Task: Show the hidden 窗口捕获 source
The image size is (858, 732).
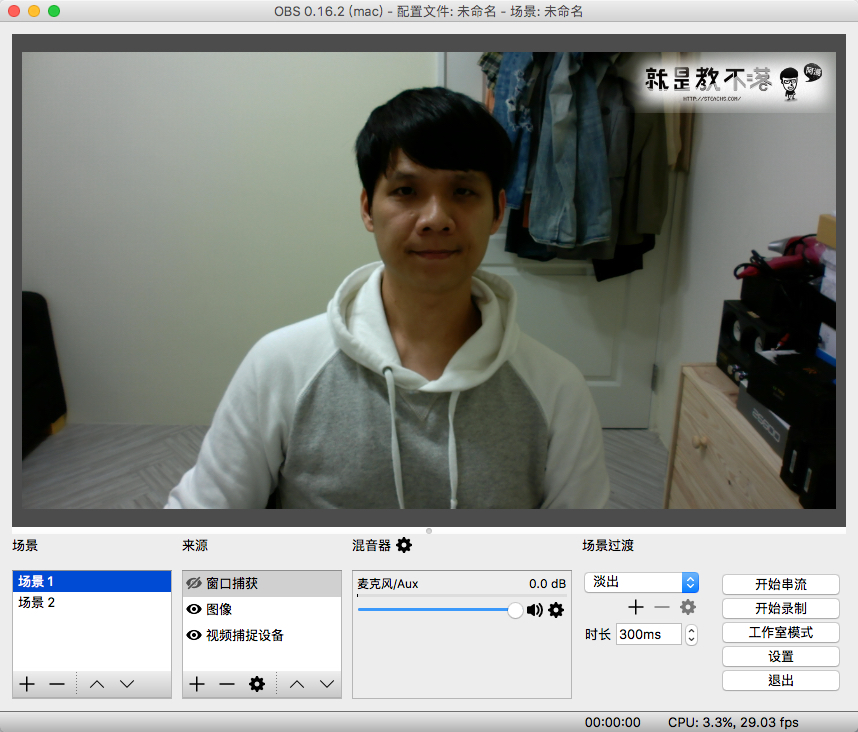Action: [x=194, y=583]
